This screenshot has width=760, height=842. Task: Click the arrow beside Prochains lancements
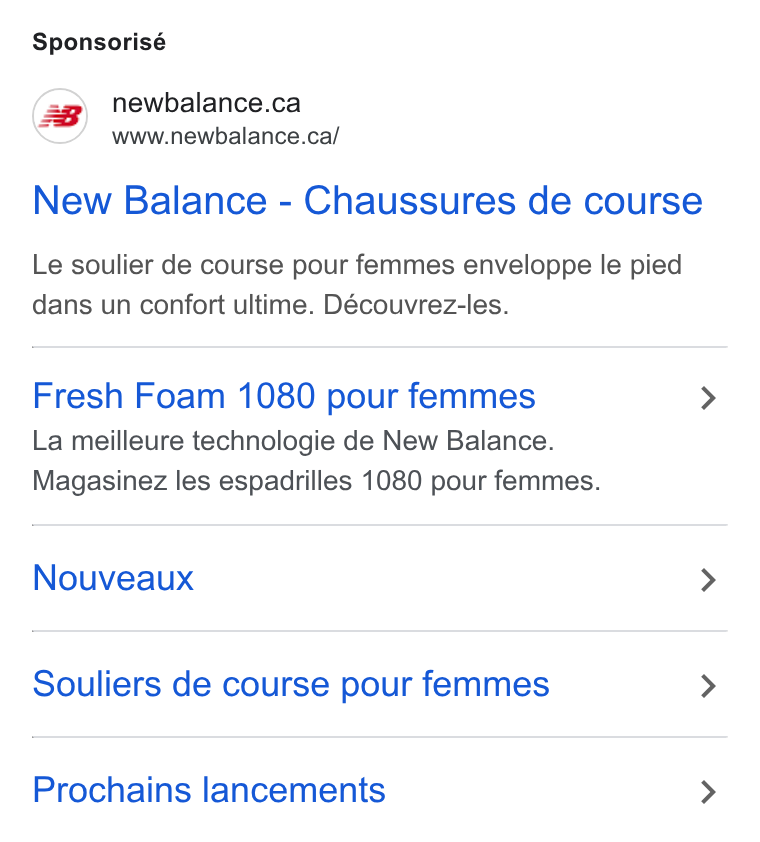click(x=708, y=792)
